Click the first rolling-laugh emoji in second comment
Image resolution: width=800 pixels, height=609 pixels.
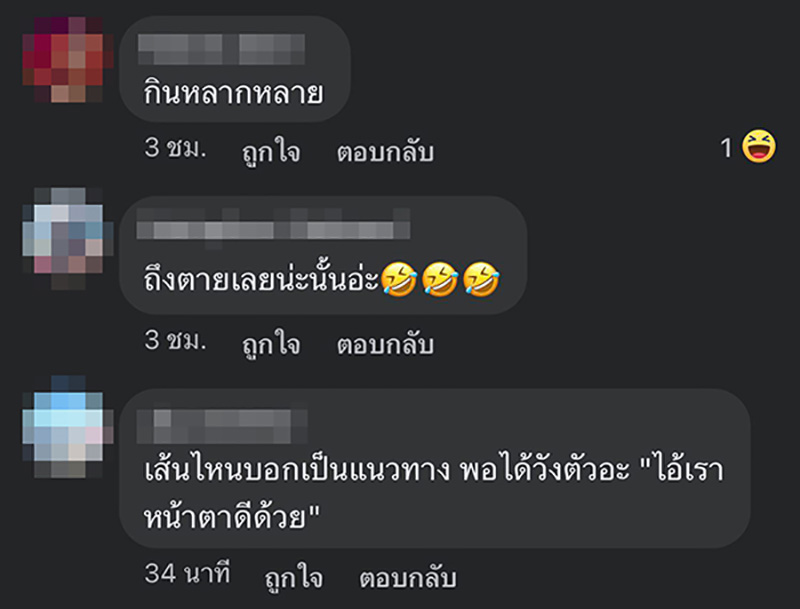point(399,278)
